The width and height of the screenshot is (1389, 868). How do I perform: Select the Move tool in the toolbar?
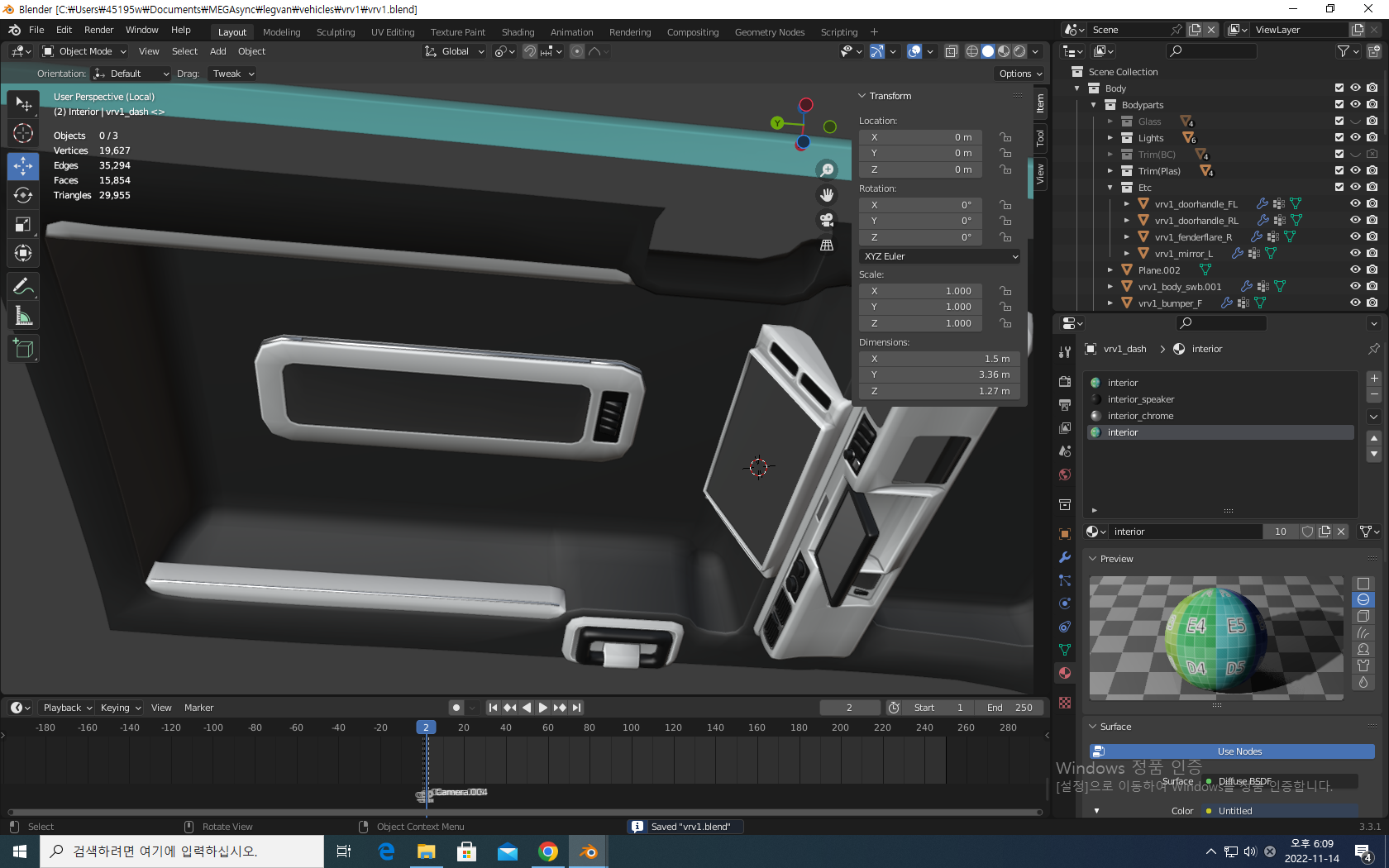23,165
